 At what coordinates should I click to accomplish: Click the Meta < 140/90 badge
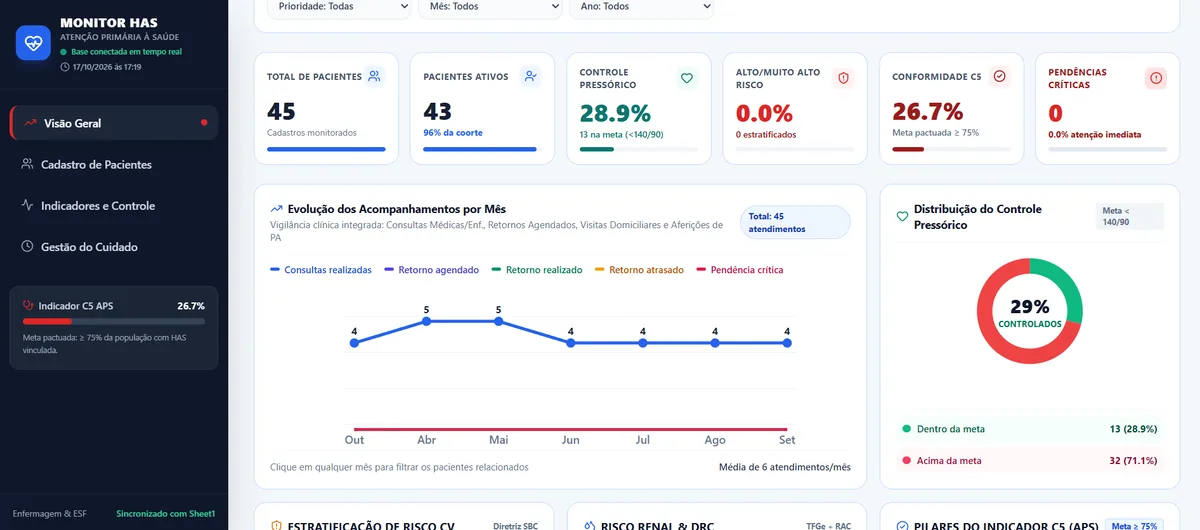1130,216
